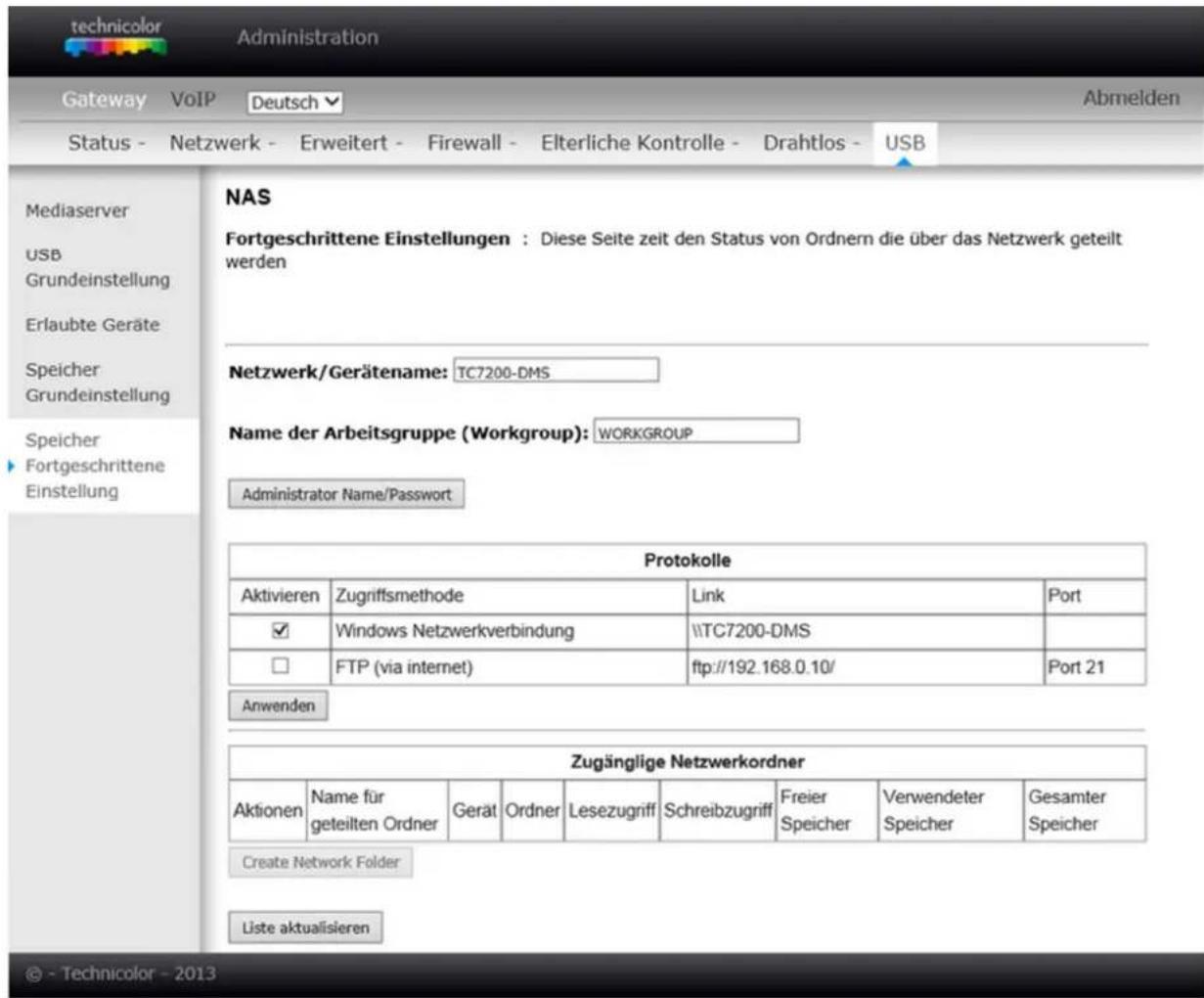The width and height of the screenshot is (1204, 998).
Task: Open the Firewall menu
Action: tap(471, 143)
